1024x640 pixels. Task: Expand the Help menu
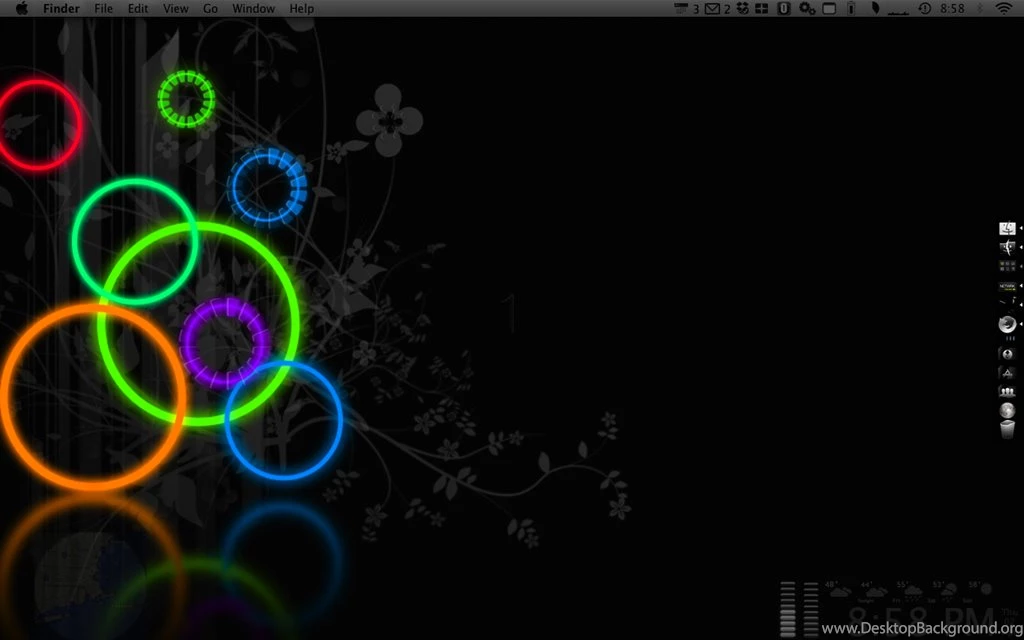[301, 9]
